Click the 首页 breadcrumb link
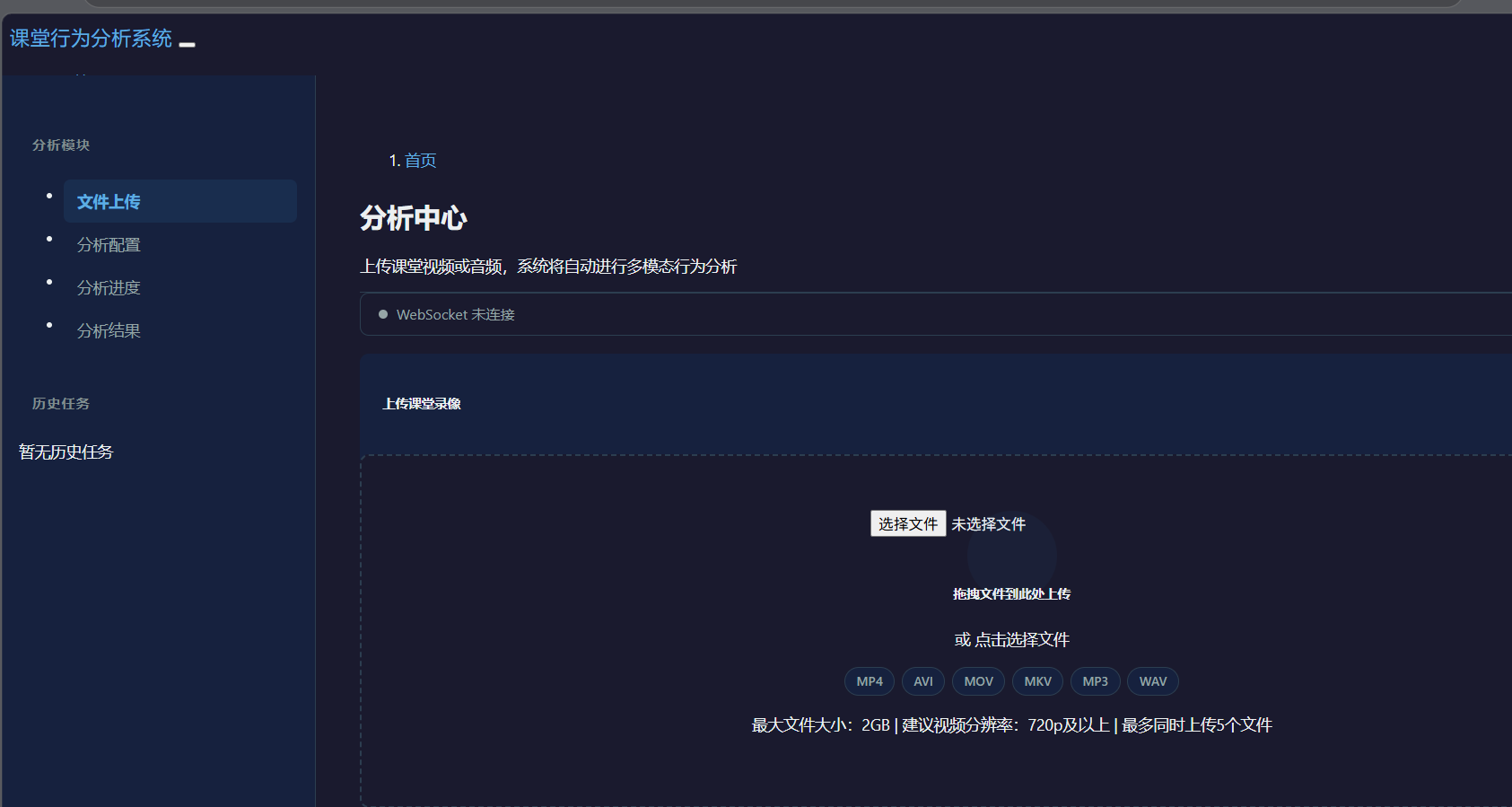Viewport: 1512px width, 807px height. click(420, 161)
